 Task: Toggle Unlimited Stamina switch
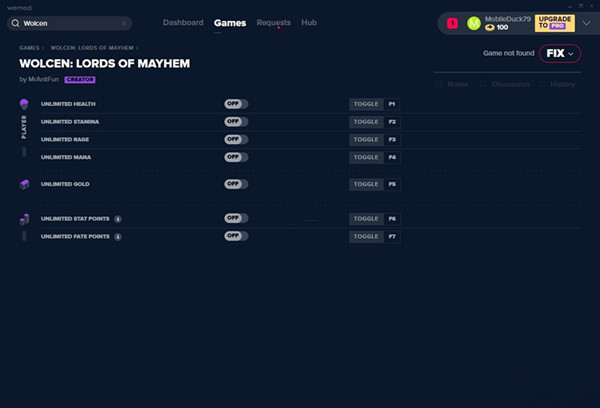[236, 121]
